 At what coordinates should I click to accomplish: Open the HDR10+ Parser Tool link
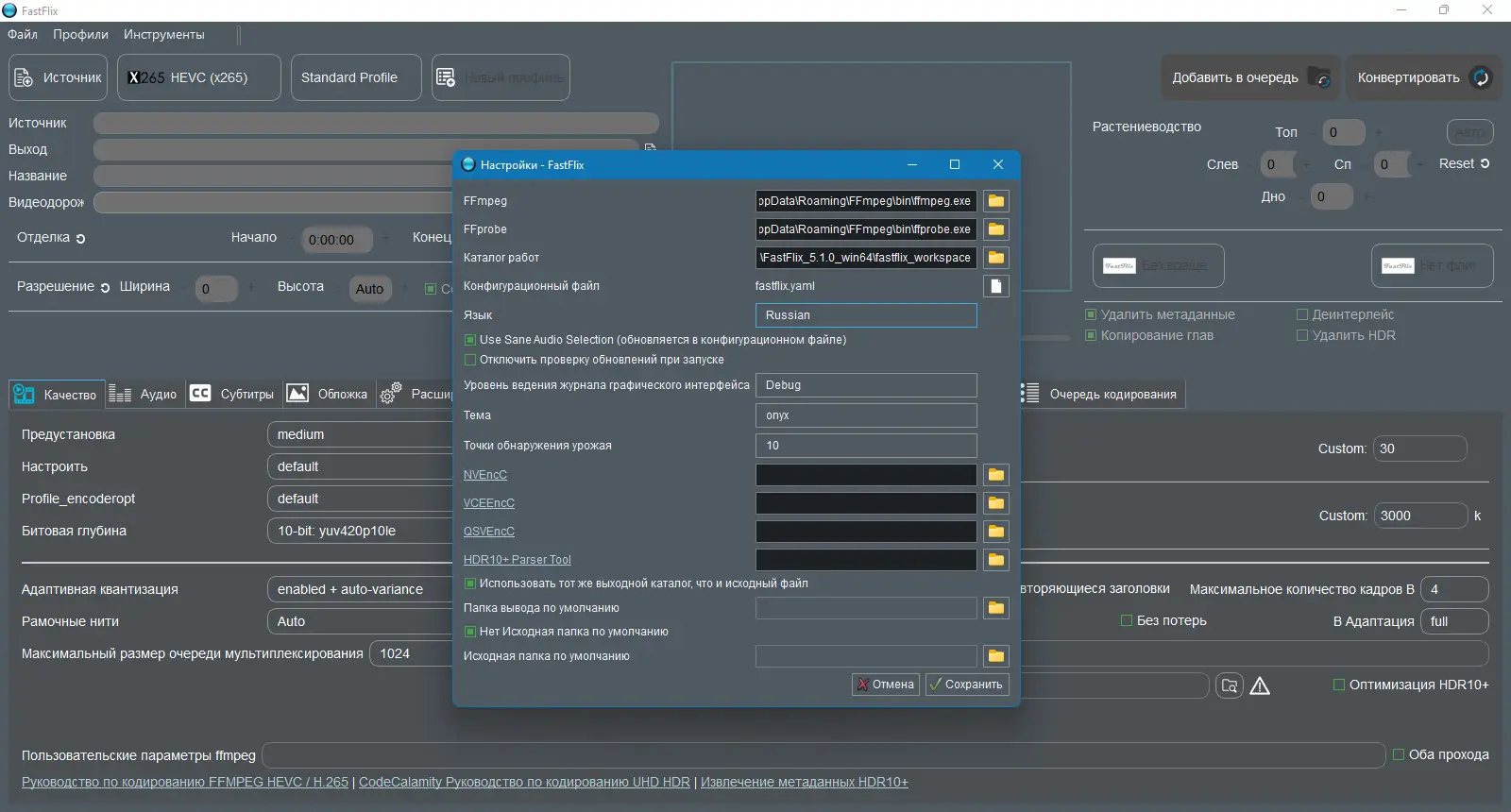518,560
